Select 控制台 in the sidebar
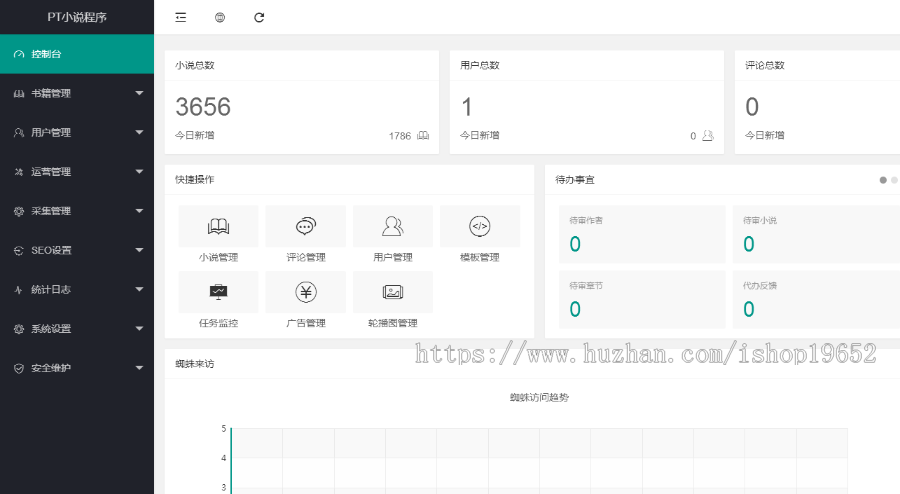The width and height of the screenshot is (900, 494). (x=77, y=54)
